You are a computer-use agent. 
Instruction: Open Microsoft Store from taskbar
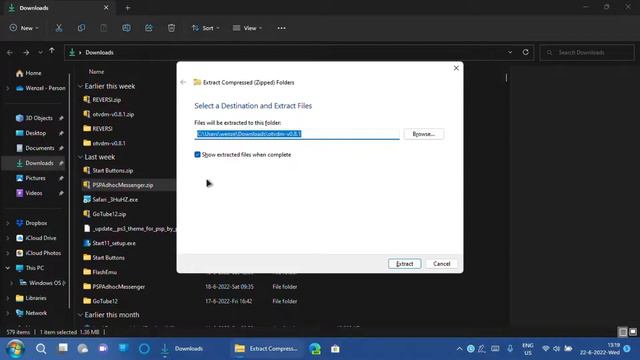335,349
